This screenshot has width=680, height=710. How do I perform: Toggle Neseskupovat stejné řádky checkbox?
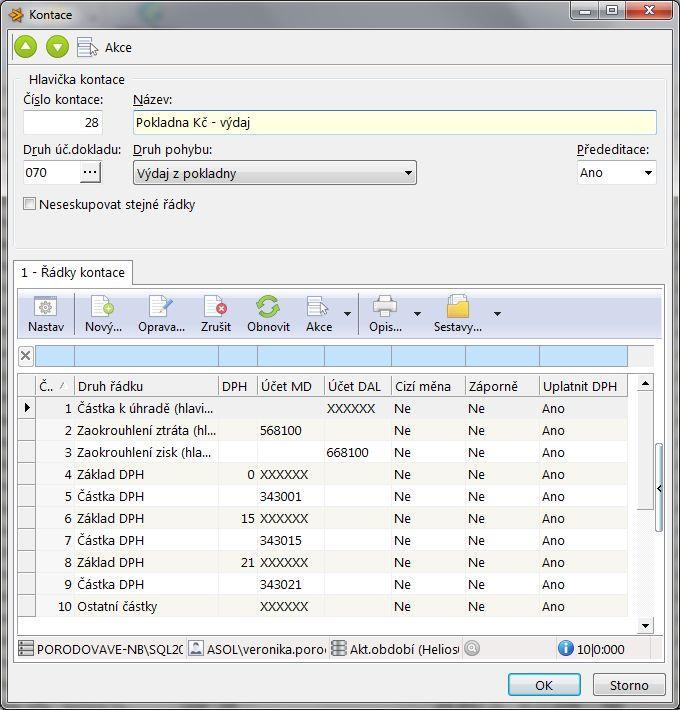click(29, 204)
